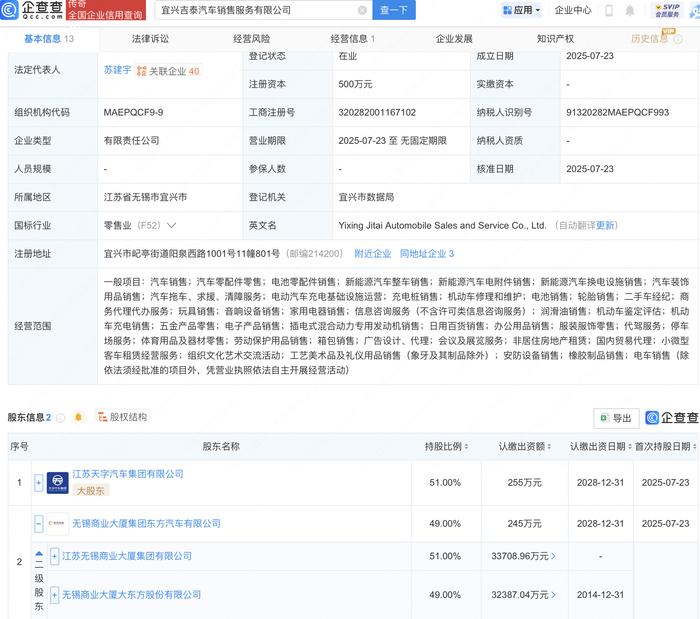Click 纳税人识别号 value 91320282MAEPQCF993
The height and width of the screenshot is (619, 700).
pos(617,112)
